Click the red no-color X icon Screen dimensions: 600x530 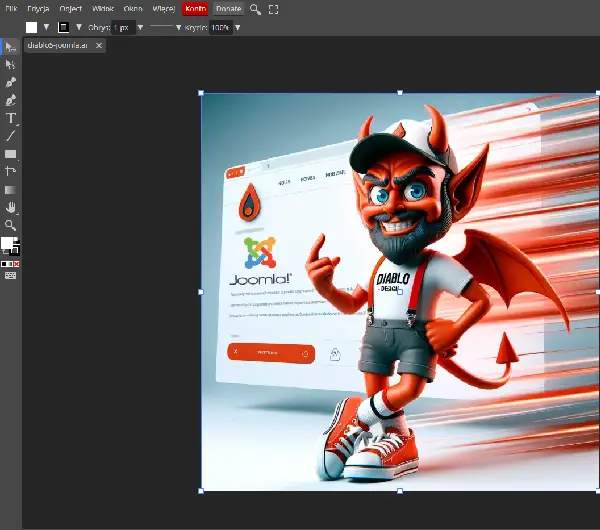click(x=16, y=264)
